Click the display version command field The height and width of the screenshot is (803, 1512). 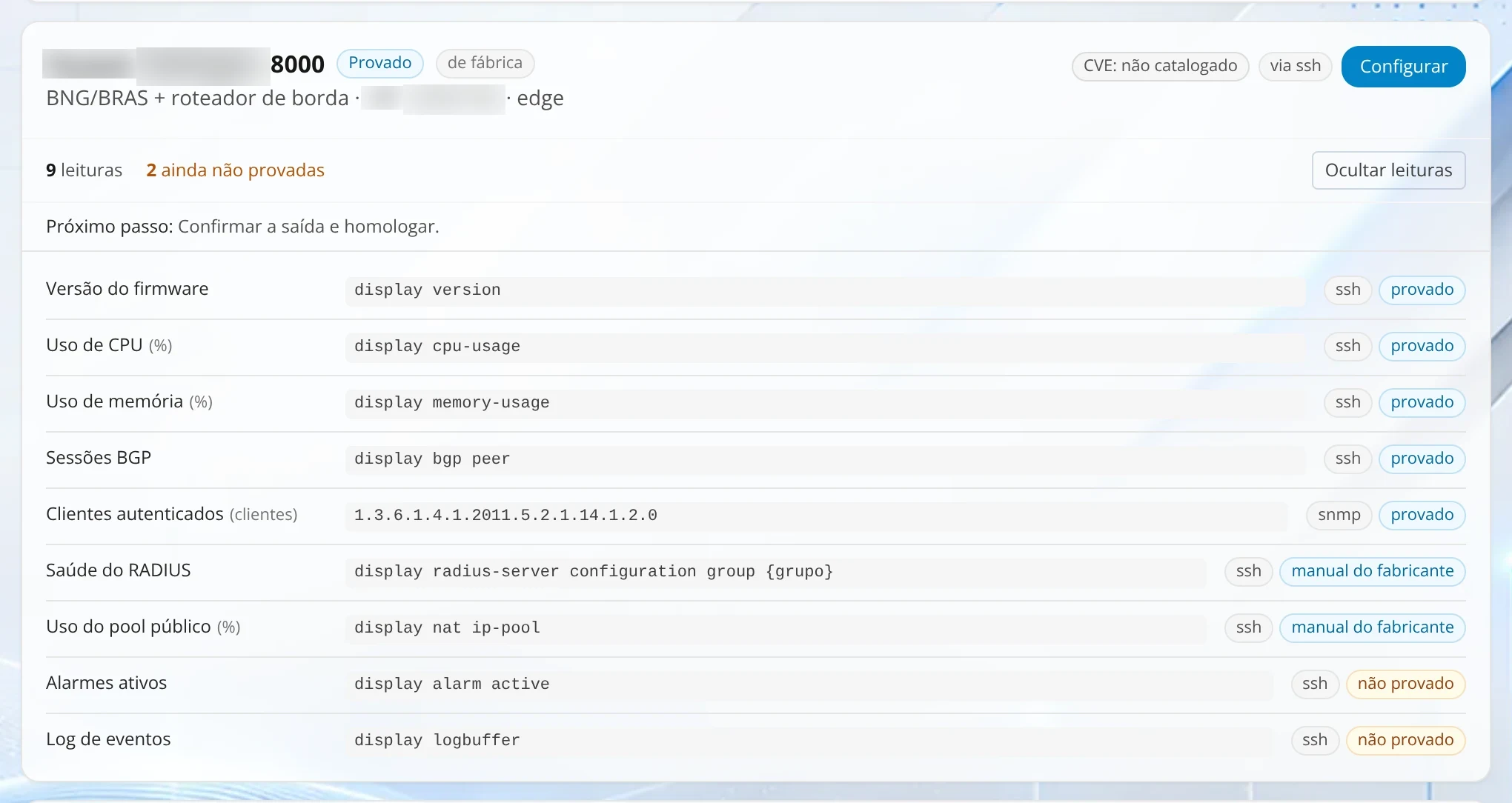coord(825,290)
